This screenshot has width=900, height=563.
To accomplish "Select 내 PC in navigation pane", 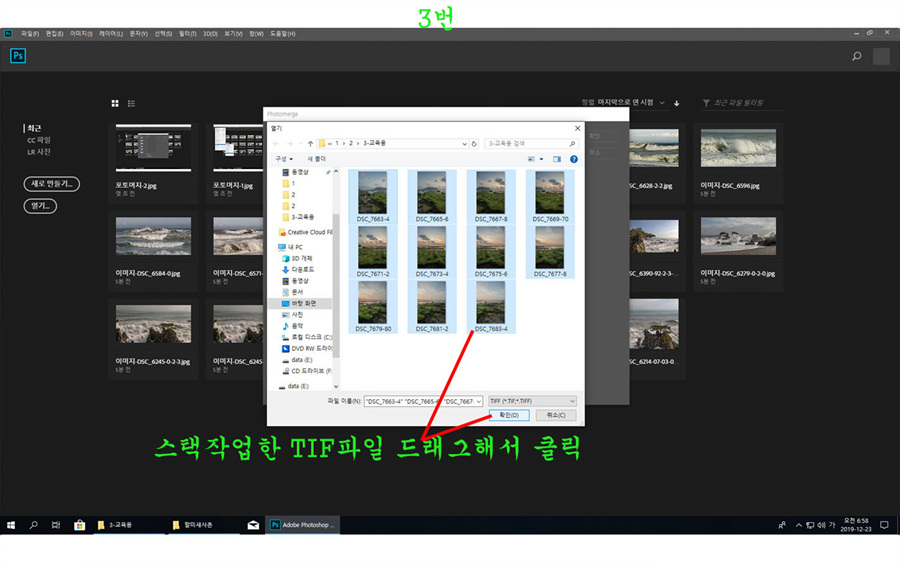I will [x=290, y=247].
